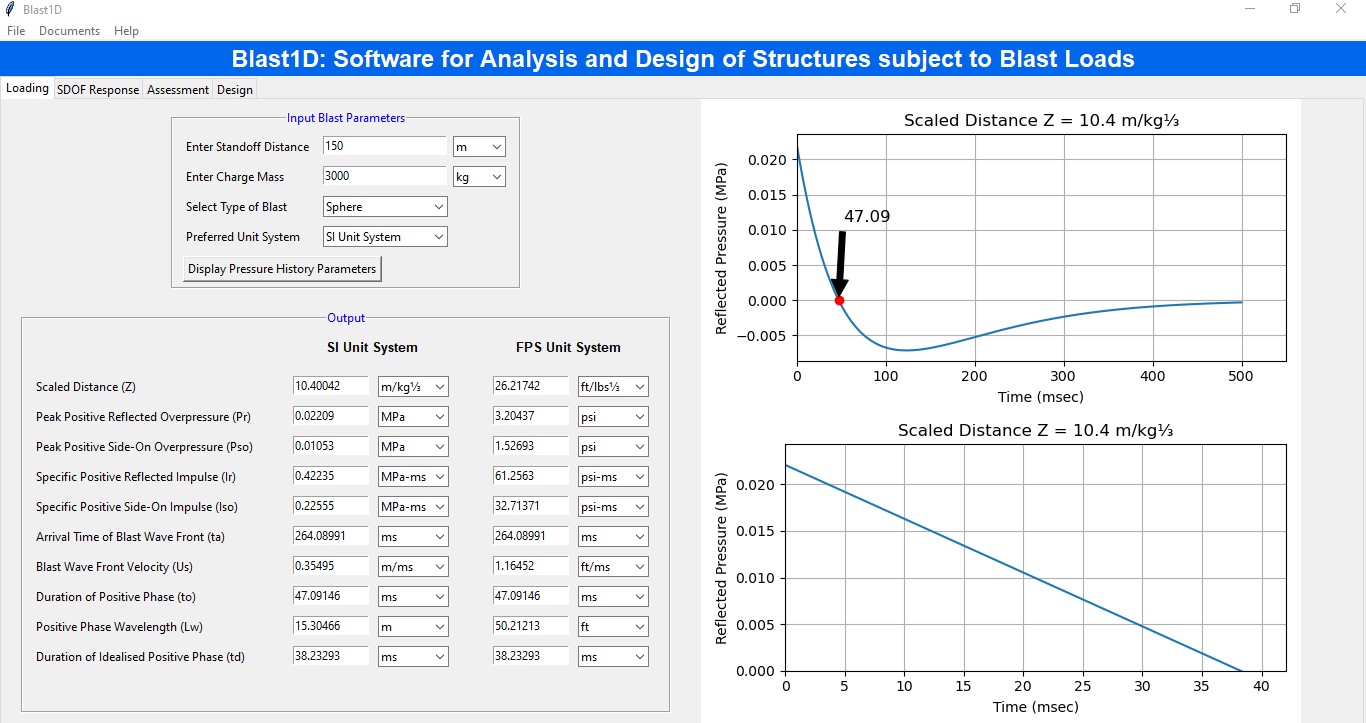Screen dimensions: 1366x723
Task: Open SI ms dropdown for Idealised Positive Phase
Action: pyautogui.click(x=413, y=657)
